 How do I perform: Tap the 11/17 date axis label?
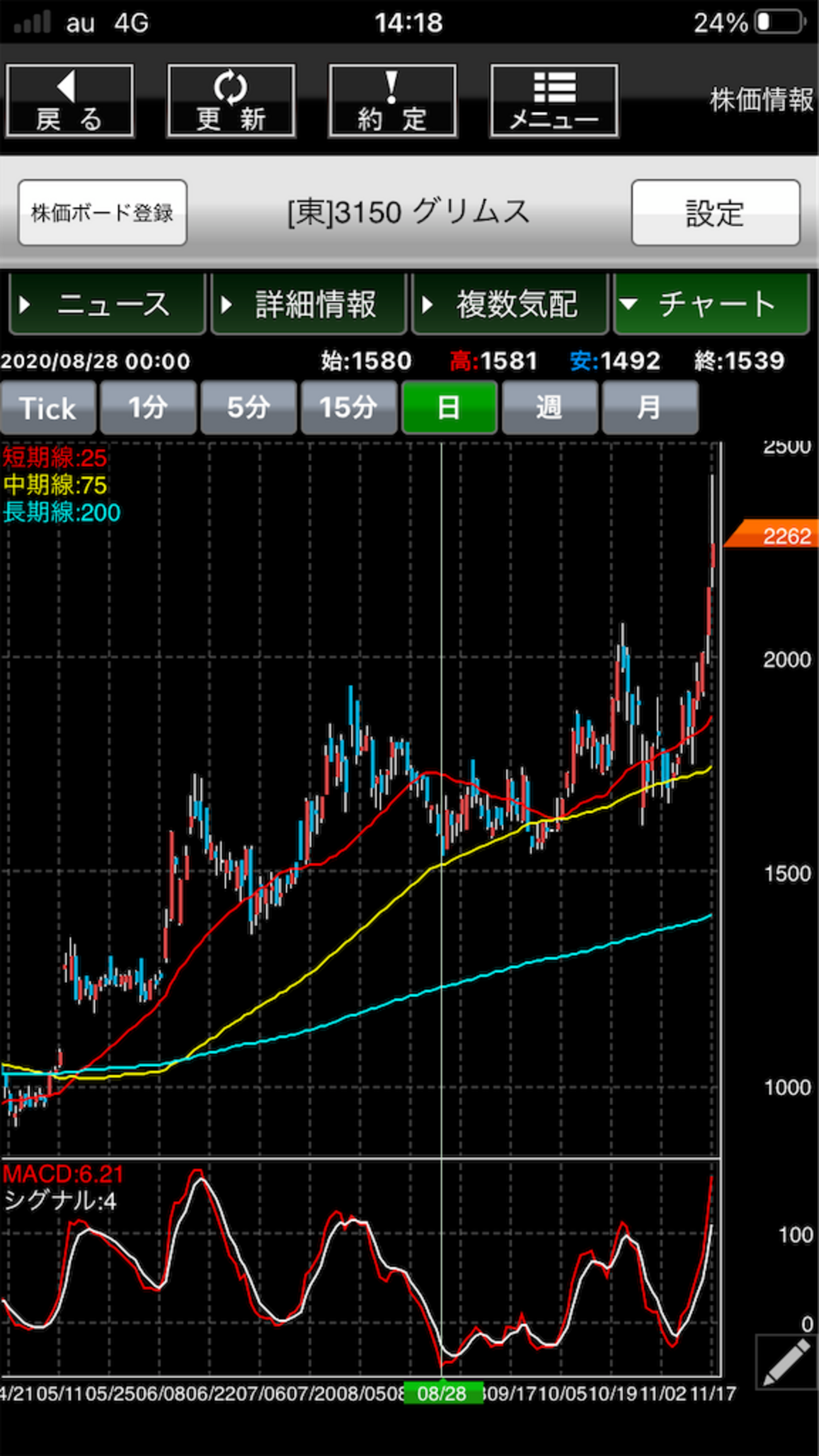[713, 1394]
